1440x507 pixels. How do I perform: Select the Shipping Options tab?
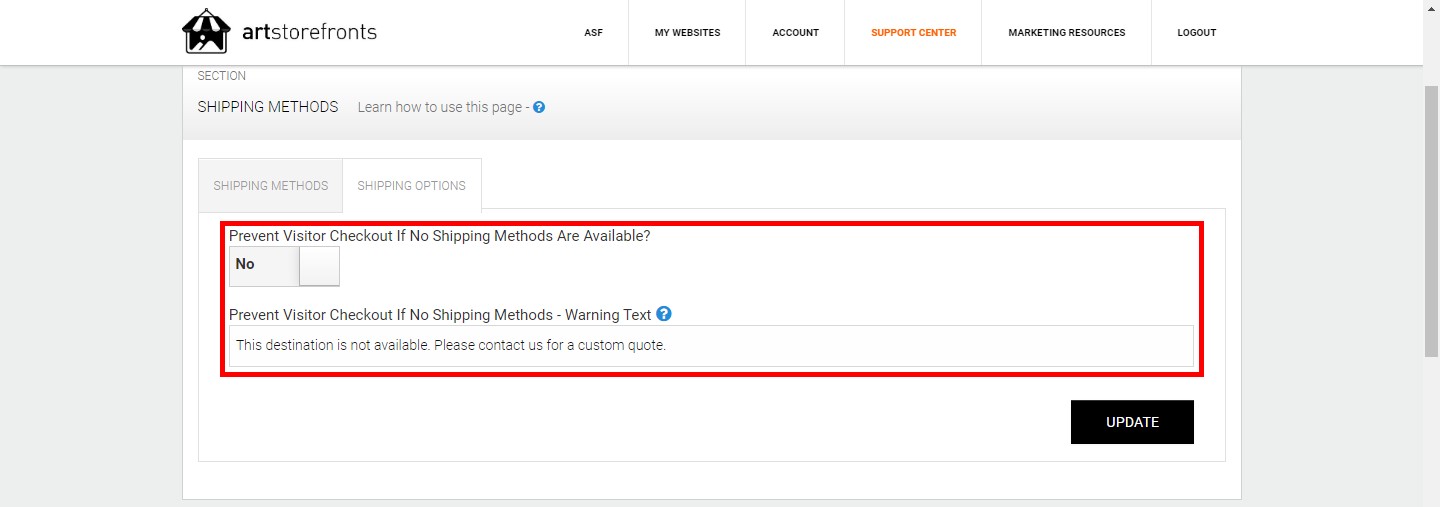pos(411,186)
